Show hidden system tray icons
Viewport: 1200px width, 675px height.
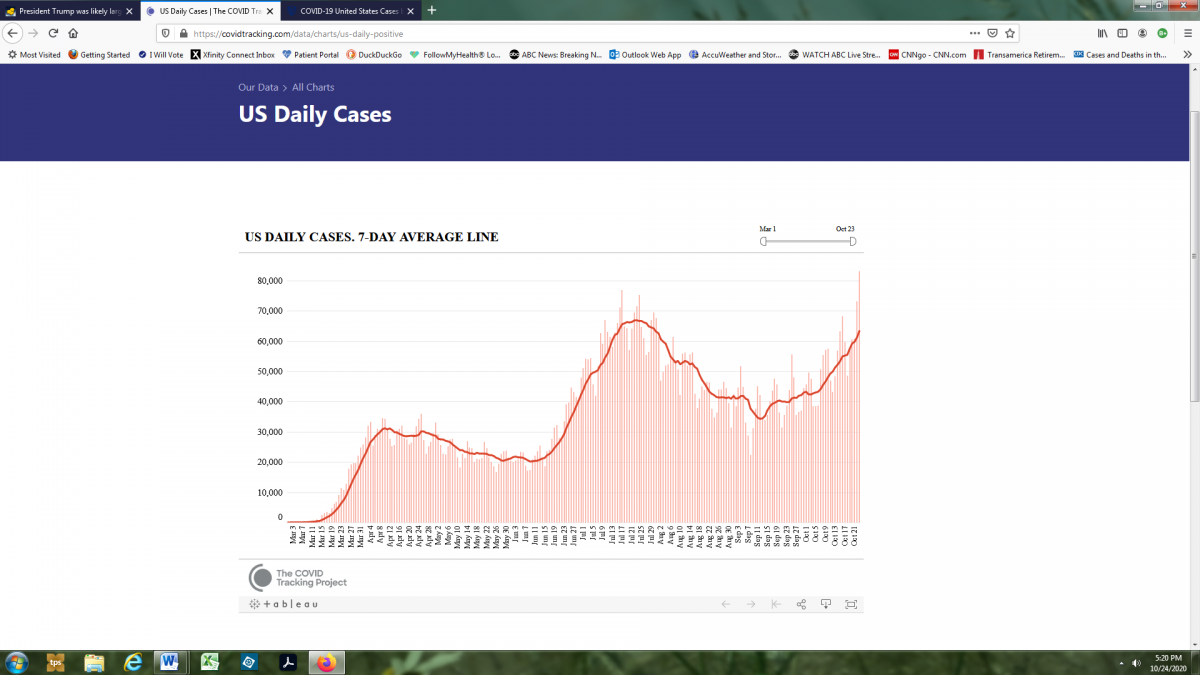point(1120,662)
